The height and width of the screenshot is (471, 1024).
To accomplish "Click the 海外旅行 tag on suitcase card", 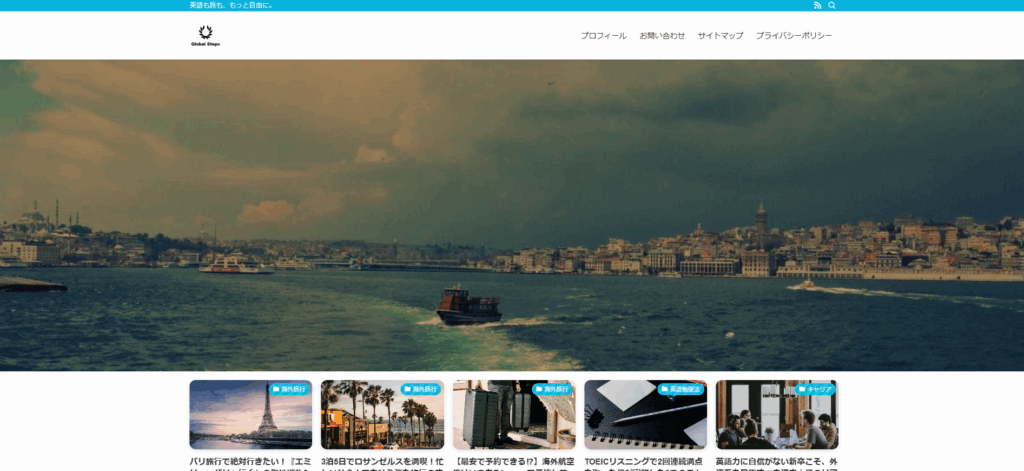I will coord(553,389).
